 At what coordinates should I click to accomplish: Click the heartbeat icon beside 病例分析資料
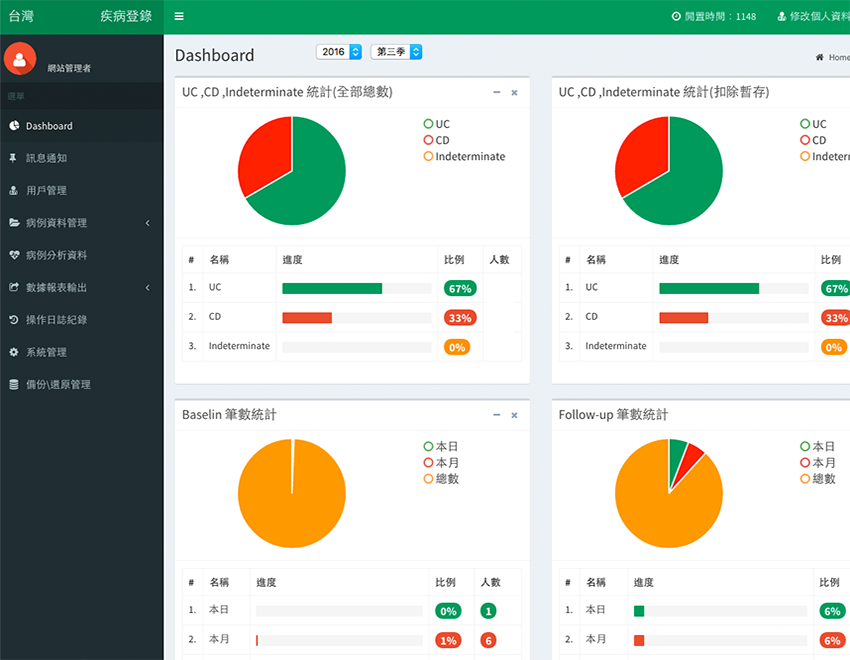point(14,255)
